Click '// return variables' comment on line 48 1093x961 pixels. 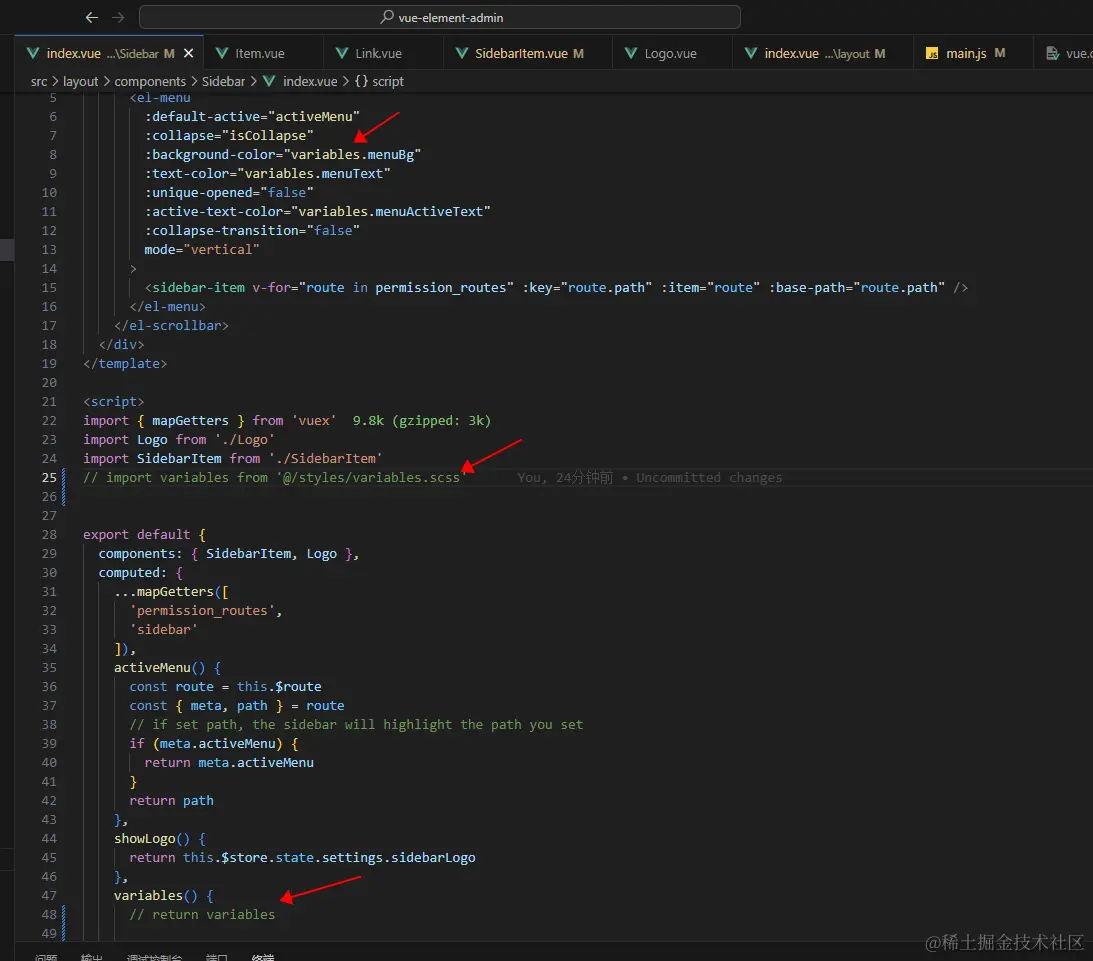pos(202,915)
